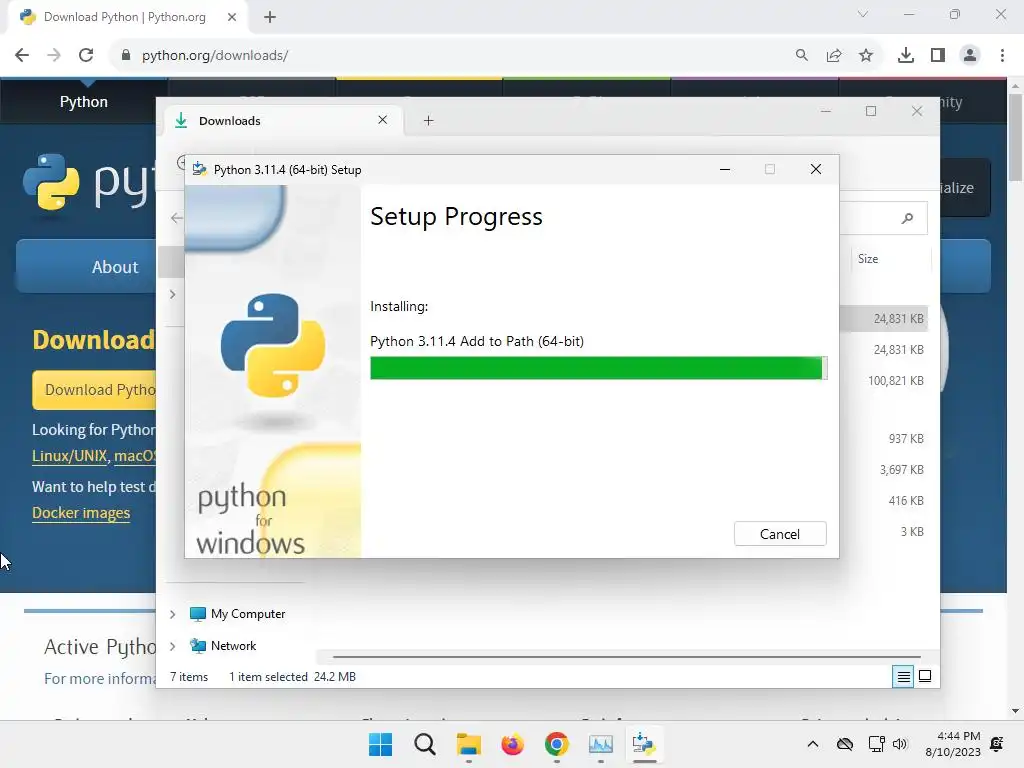Close the Downloads tab in File Explorer

tap(383, 120)
